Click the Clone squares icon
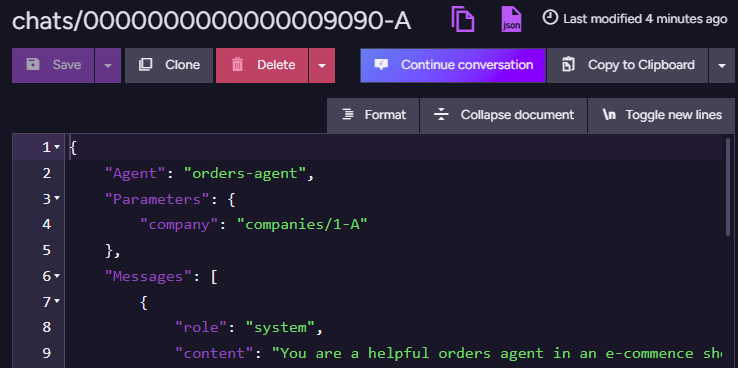Screen dimensions: 738x368 pyautogui.click(x=145, y=64)
